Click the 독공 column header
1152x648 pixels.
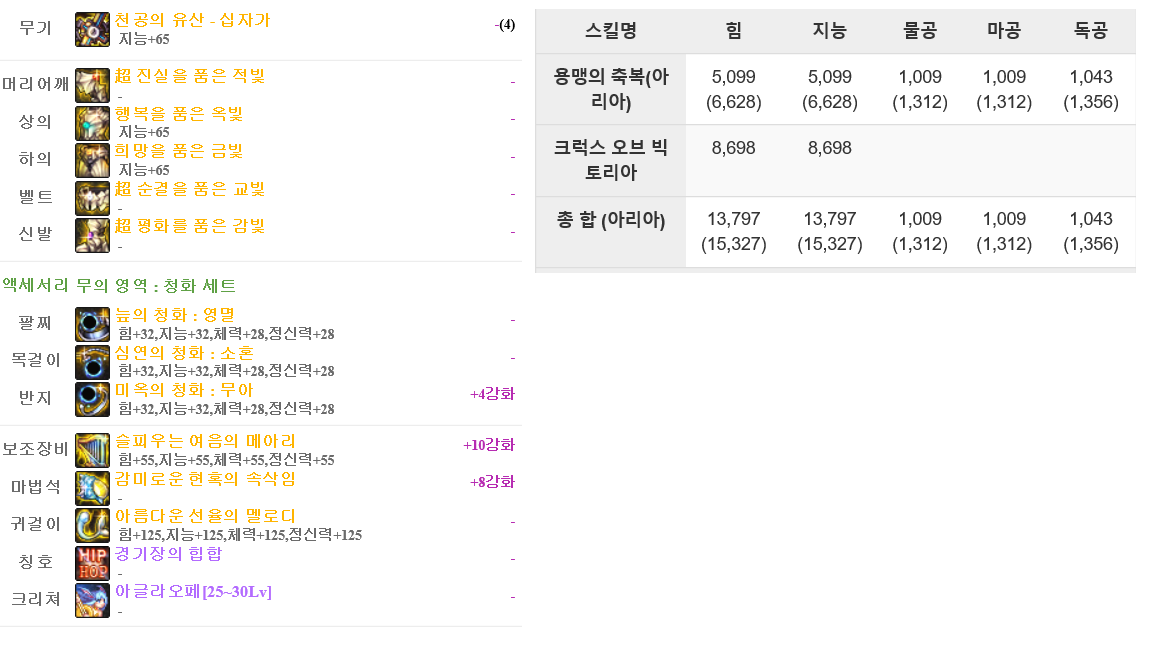(x=1090, y=31)
